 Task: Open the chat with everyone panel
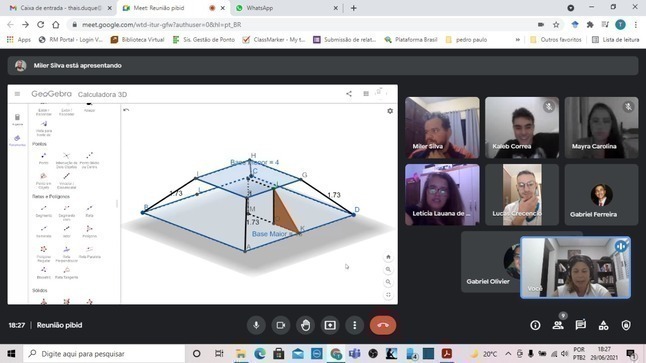click(581, 325)
